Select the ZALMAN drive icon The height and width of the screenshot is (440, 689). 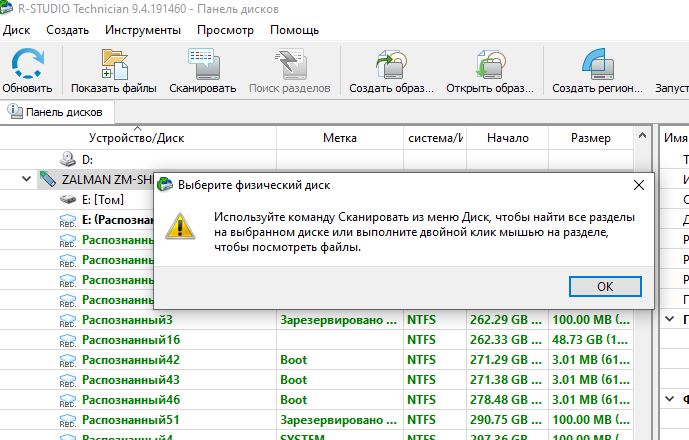[47, 179]
